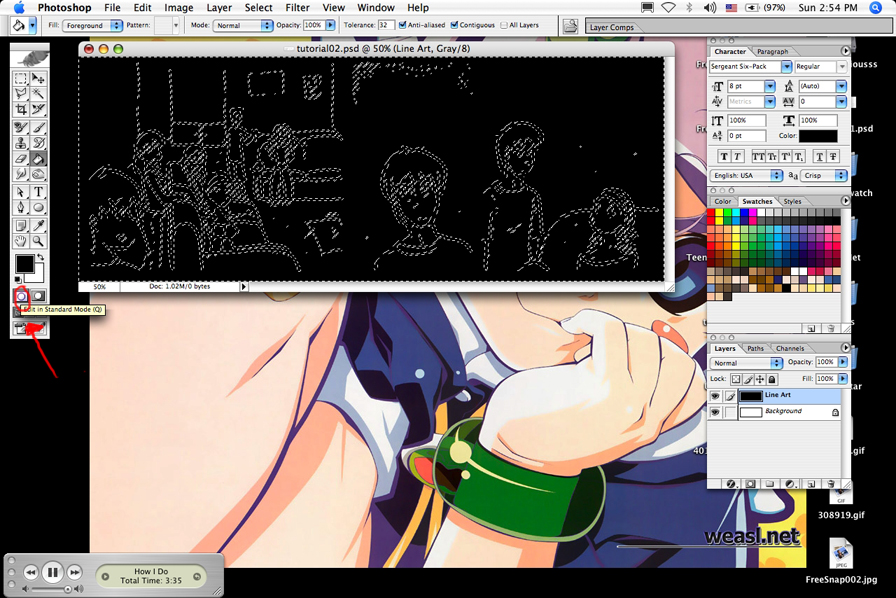Image resolution: width=896 pixels, height=598 pixels.
Task: Open the painting Mode dropdown in options bar
Action: tap(243, 26)
